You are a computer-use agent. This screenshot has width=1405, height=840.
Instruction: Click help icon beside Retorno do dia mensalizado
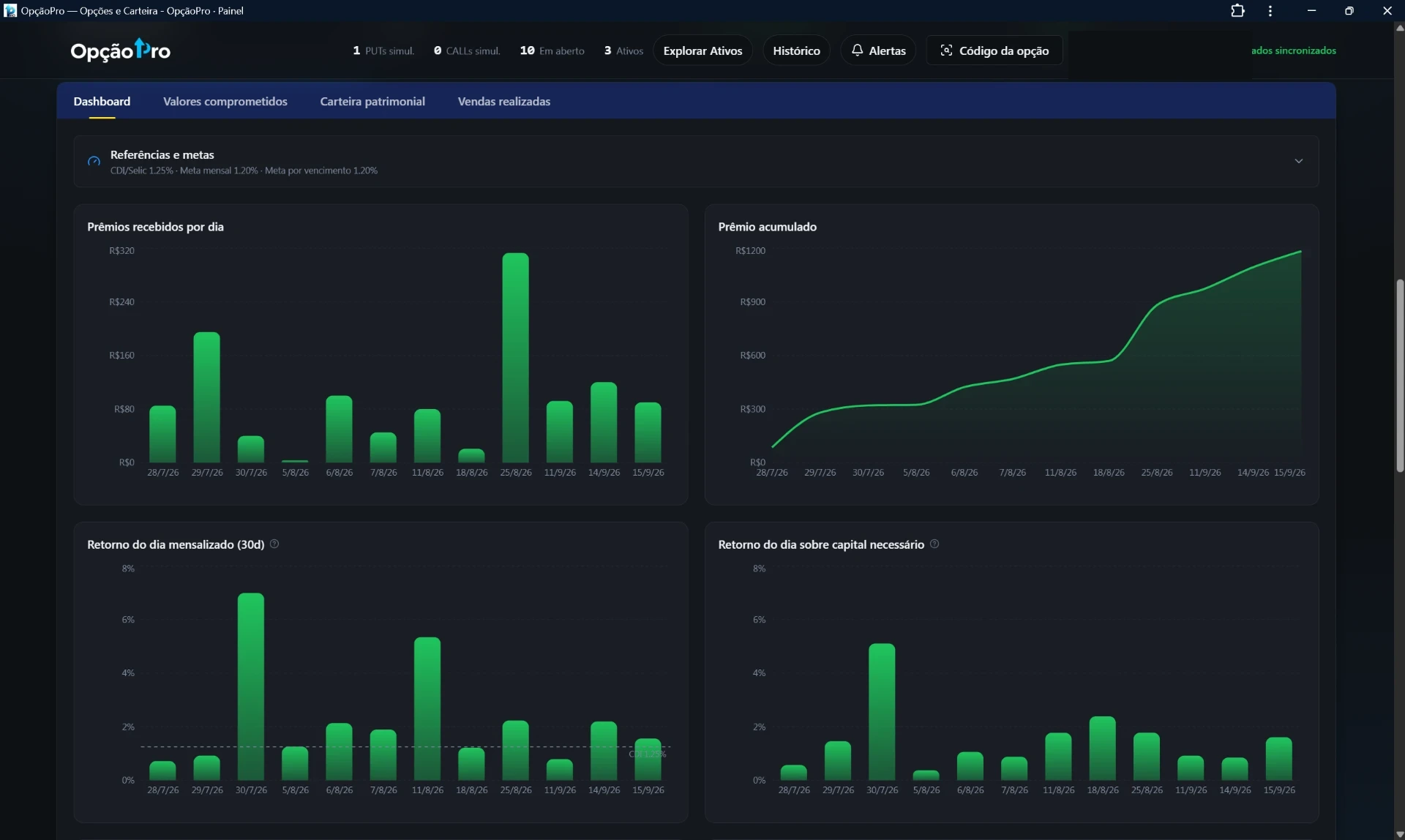[x=274, y=544]
